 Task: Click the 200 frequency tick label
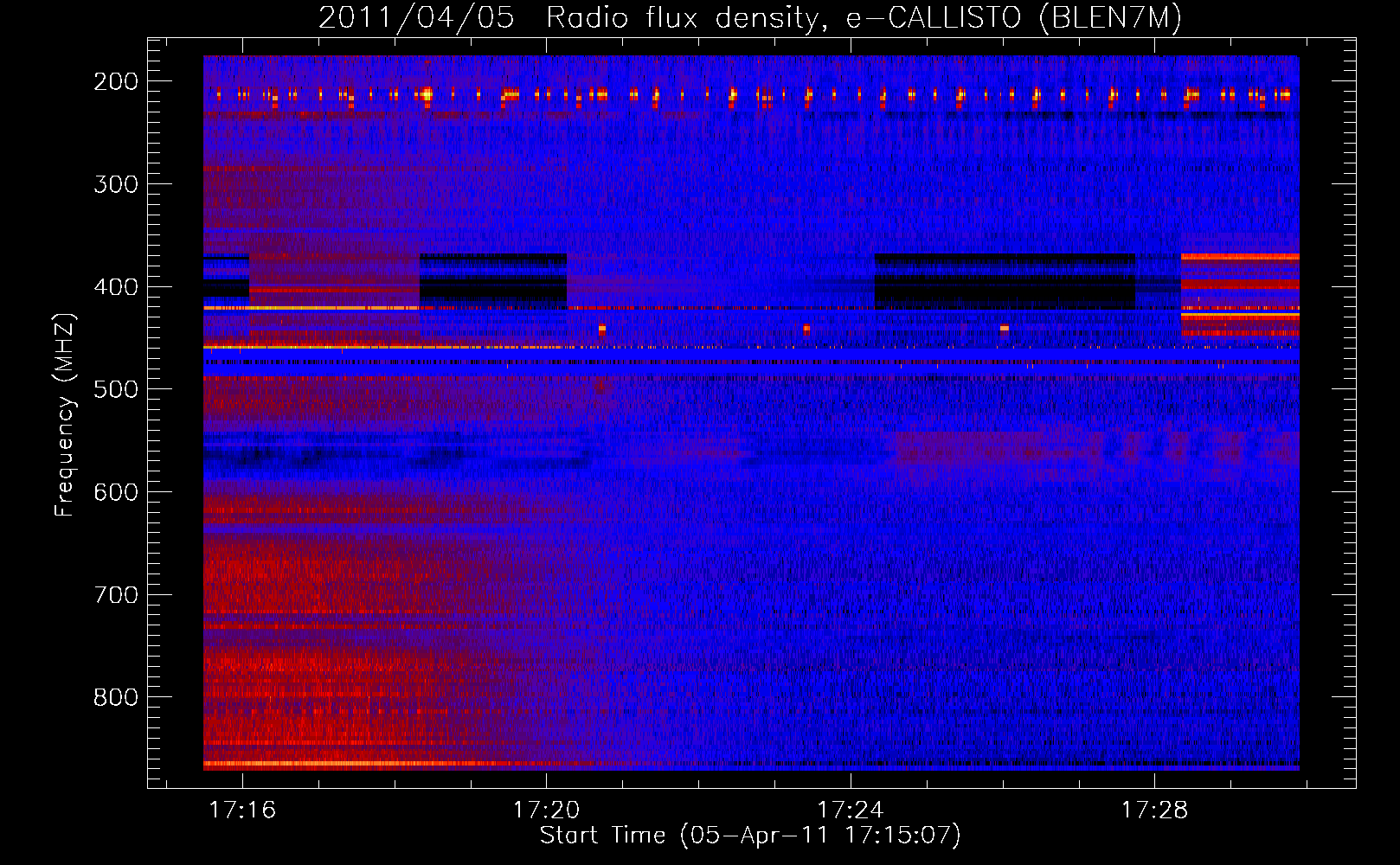pyautogui.click(x=116, y=81)
